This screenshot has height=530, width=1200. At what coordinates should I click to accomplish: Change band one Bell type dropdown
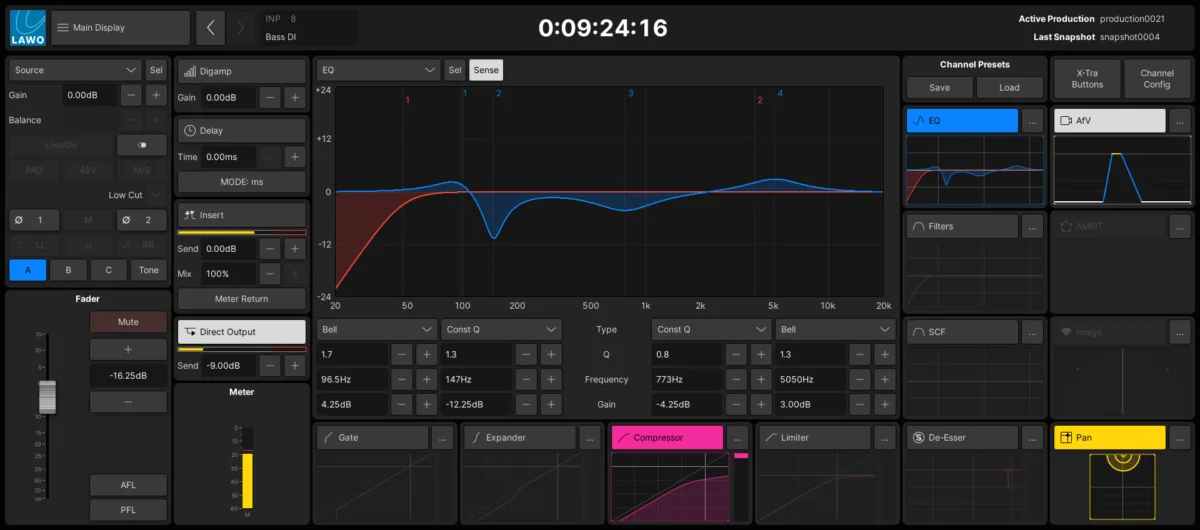point(376,329)
